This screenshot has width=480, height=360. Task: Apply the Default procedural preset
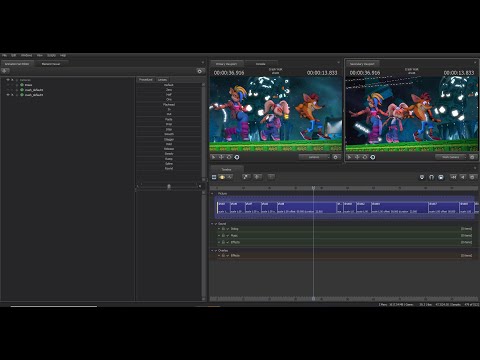tap(169, 85)
